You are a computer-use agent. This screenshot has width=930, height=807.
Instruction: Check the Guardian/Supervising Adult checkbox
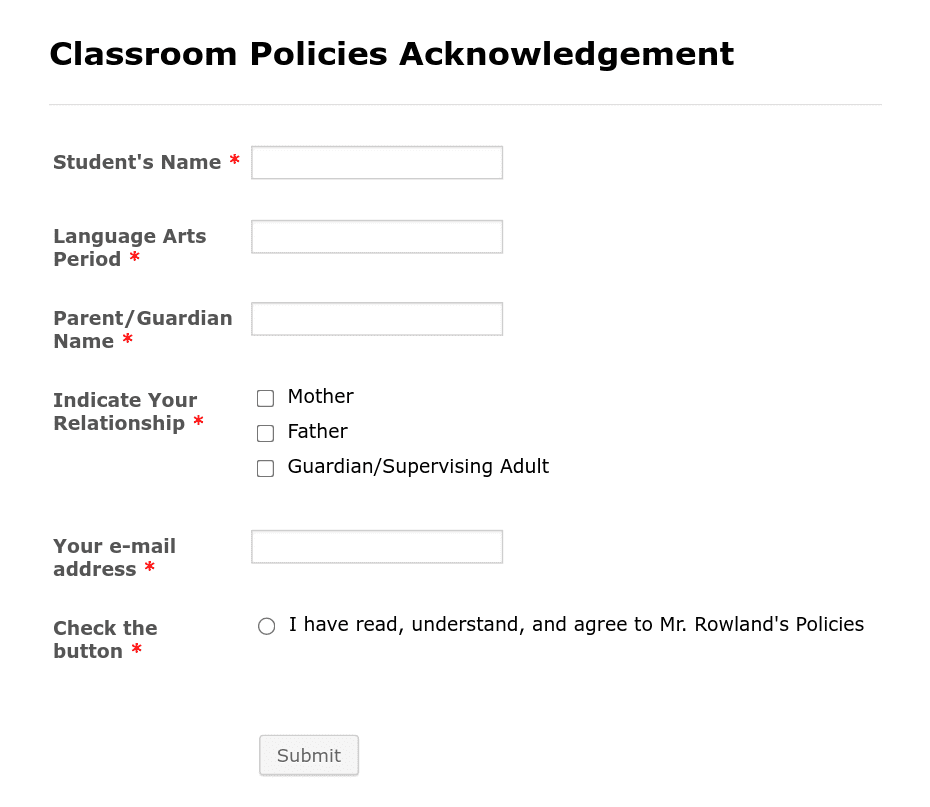(265, 468)
